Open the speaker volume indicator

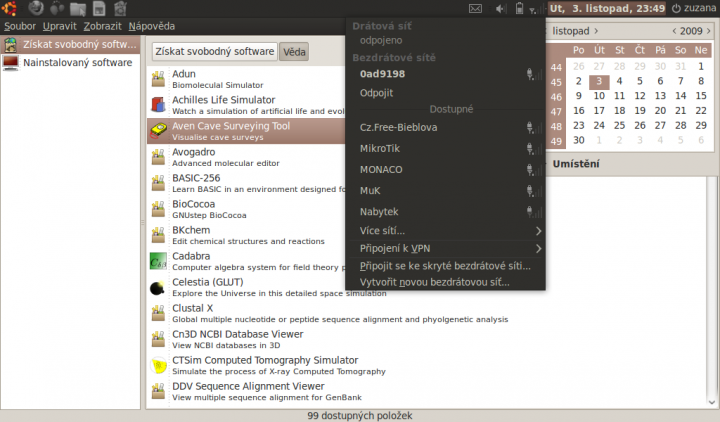click(501, 8)
